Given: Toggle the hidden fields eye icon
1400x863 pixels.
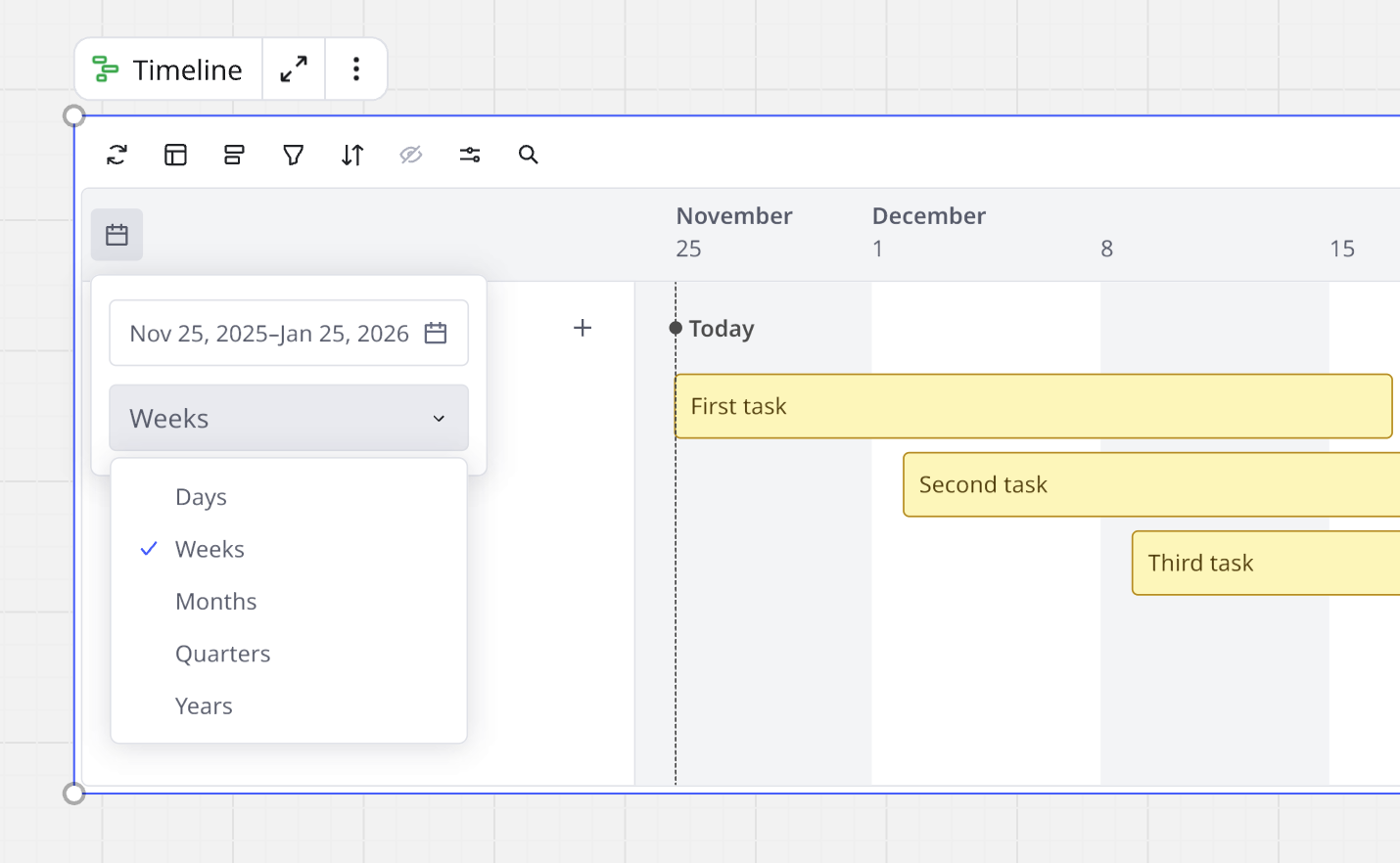Looking at the screenshot, I should (x=411, y=155).
